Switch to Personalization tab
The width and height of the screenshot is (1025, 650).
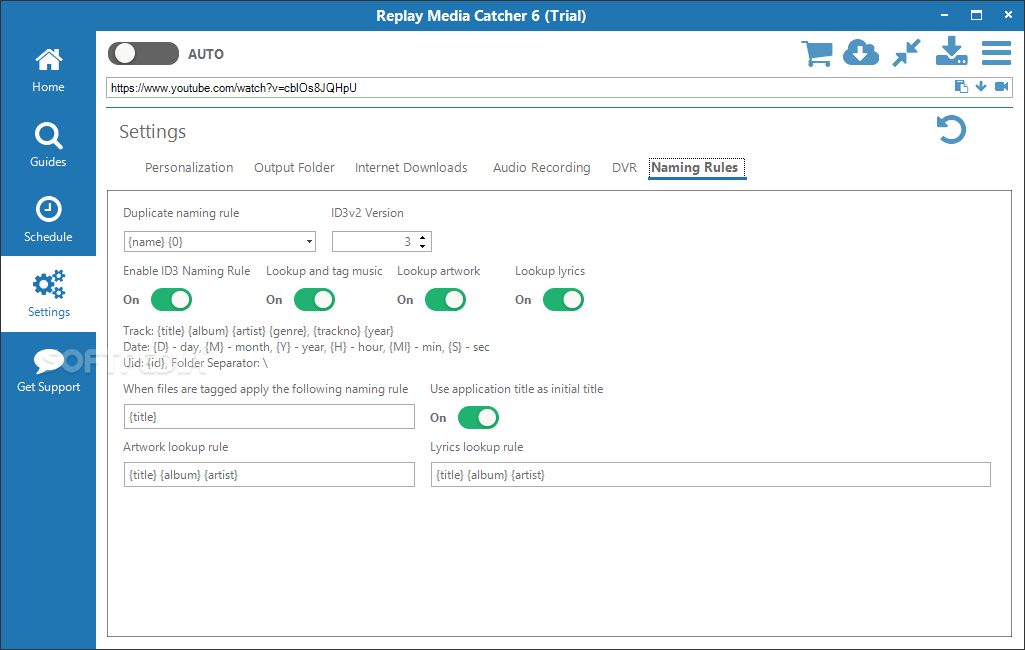(189, 167)
